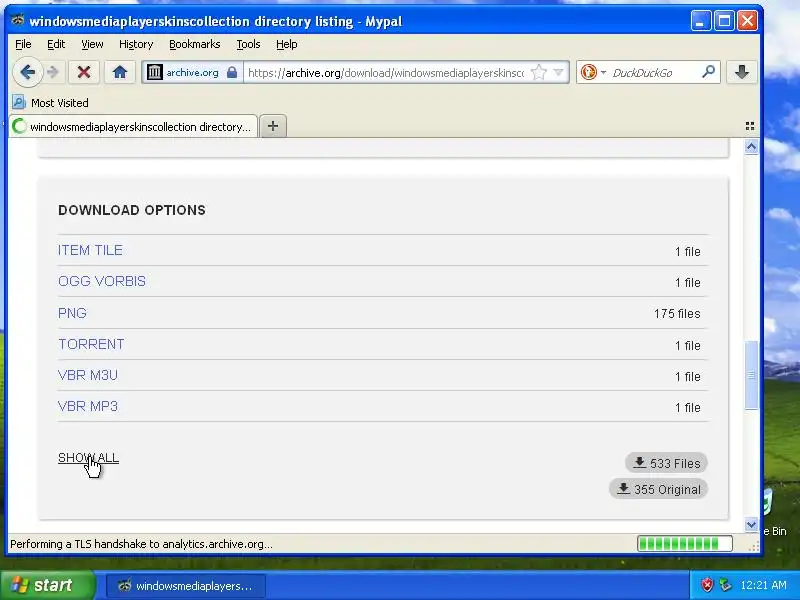This screenshot has height=600, width=800.
Task: Click the page loading progress bar
Action: [685, 544]
